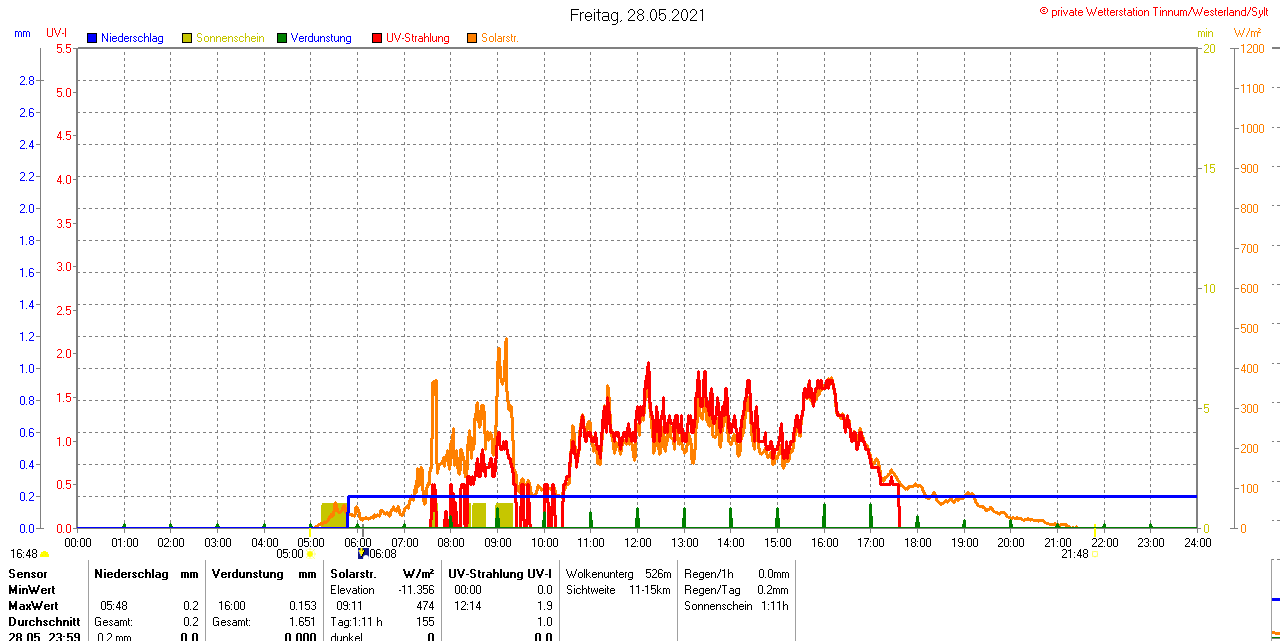Click the green Verdunstung legend swatch
This screenshot has height=641, width=1280.
(282, 38)
